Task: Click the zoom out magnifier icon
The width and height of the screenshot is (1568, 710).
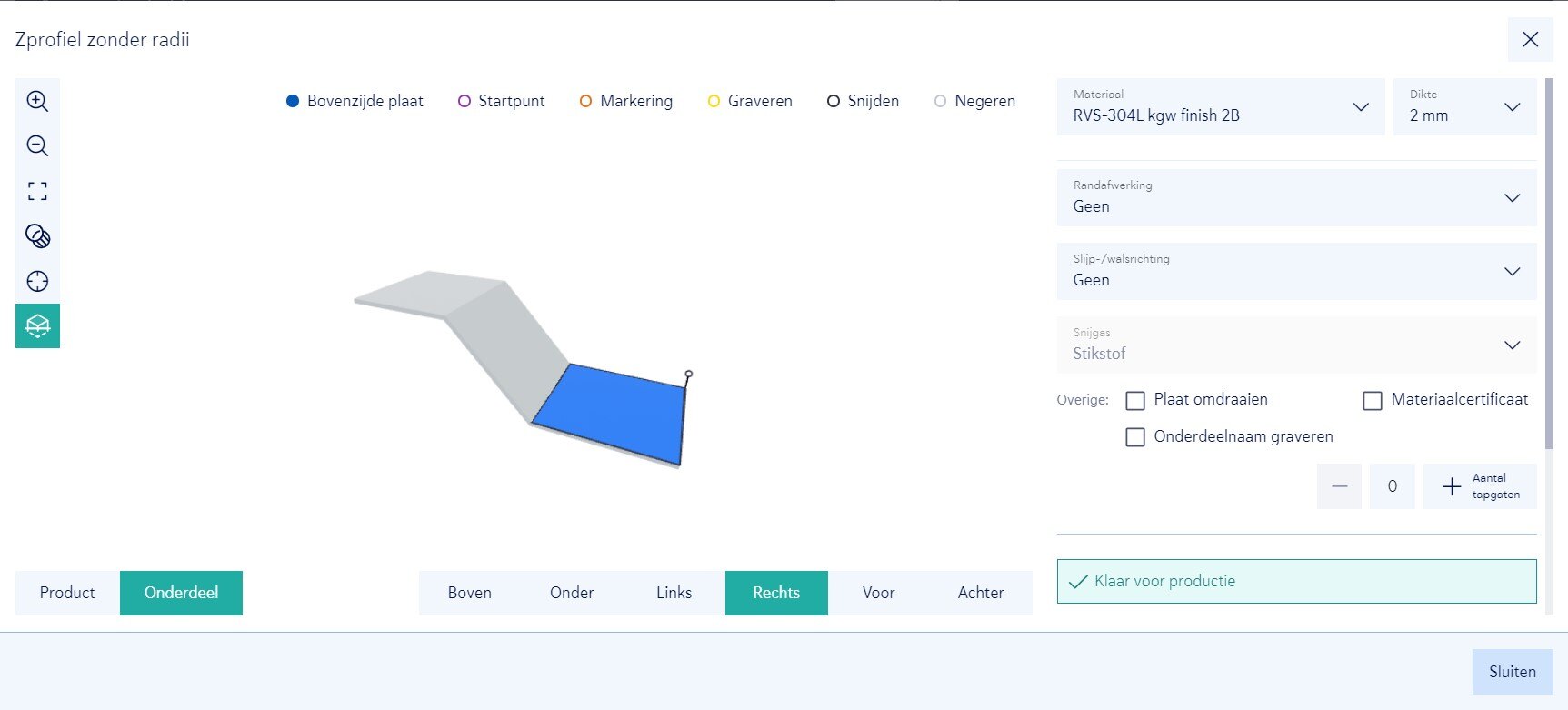Action: (x=37, y=145)
